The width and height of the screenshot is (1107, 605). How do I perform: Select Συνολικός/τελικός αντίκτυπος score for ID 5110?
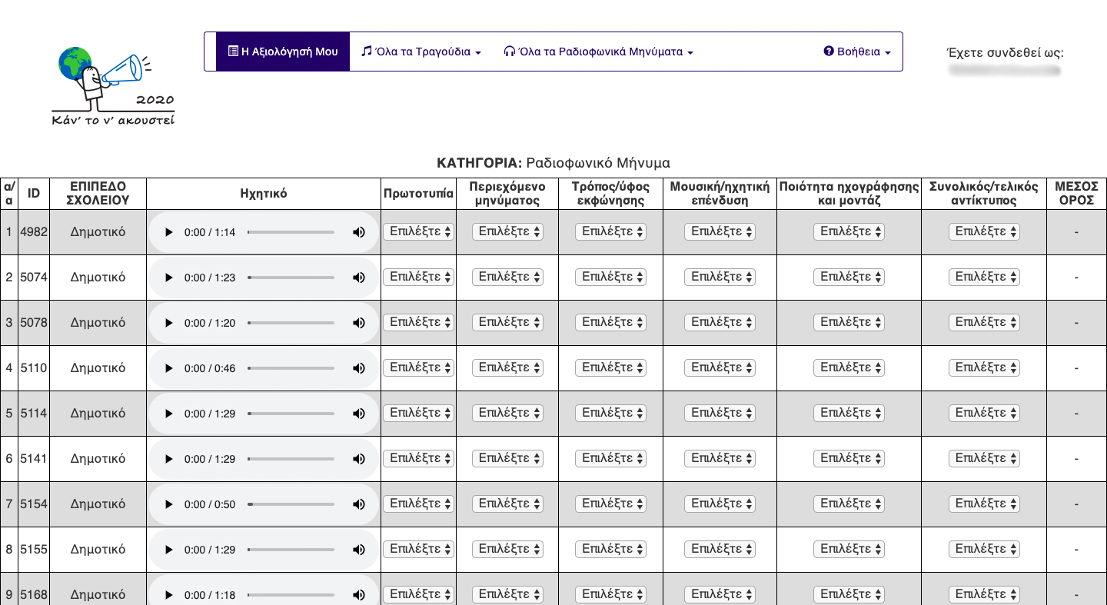(x=984, y=367)
